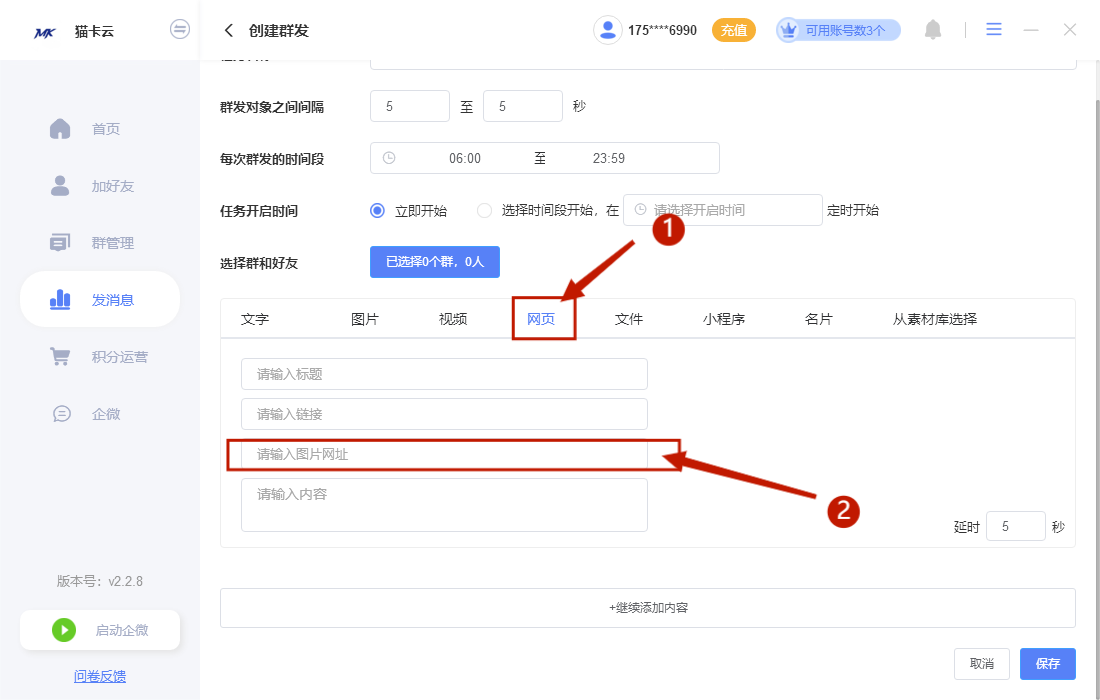Open the 问卷反馈 link
Viewport: 1100px width, 700px height.
[x=100, y=676]
